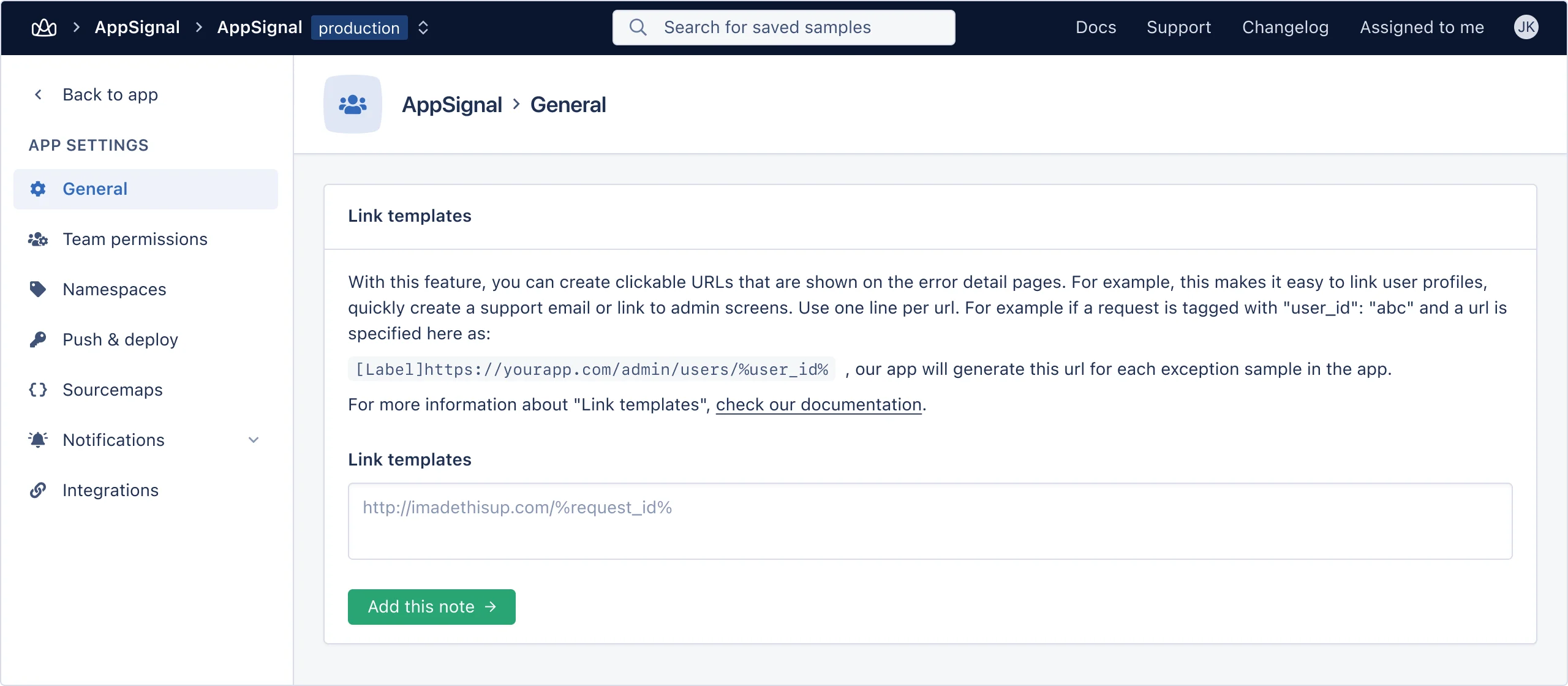
Task: Open Team permissions settings
Action: point(146,239)
